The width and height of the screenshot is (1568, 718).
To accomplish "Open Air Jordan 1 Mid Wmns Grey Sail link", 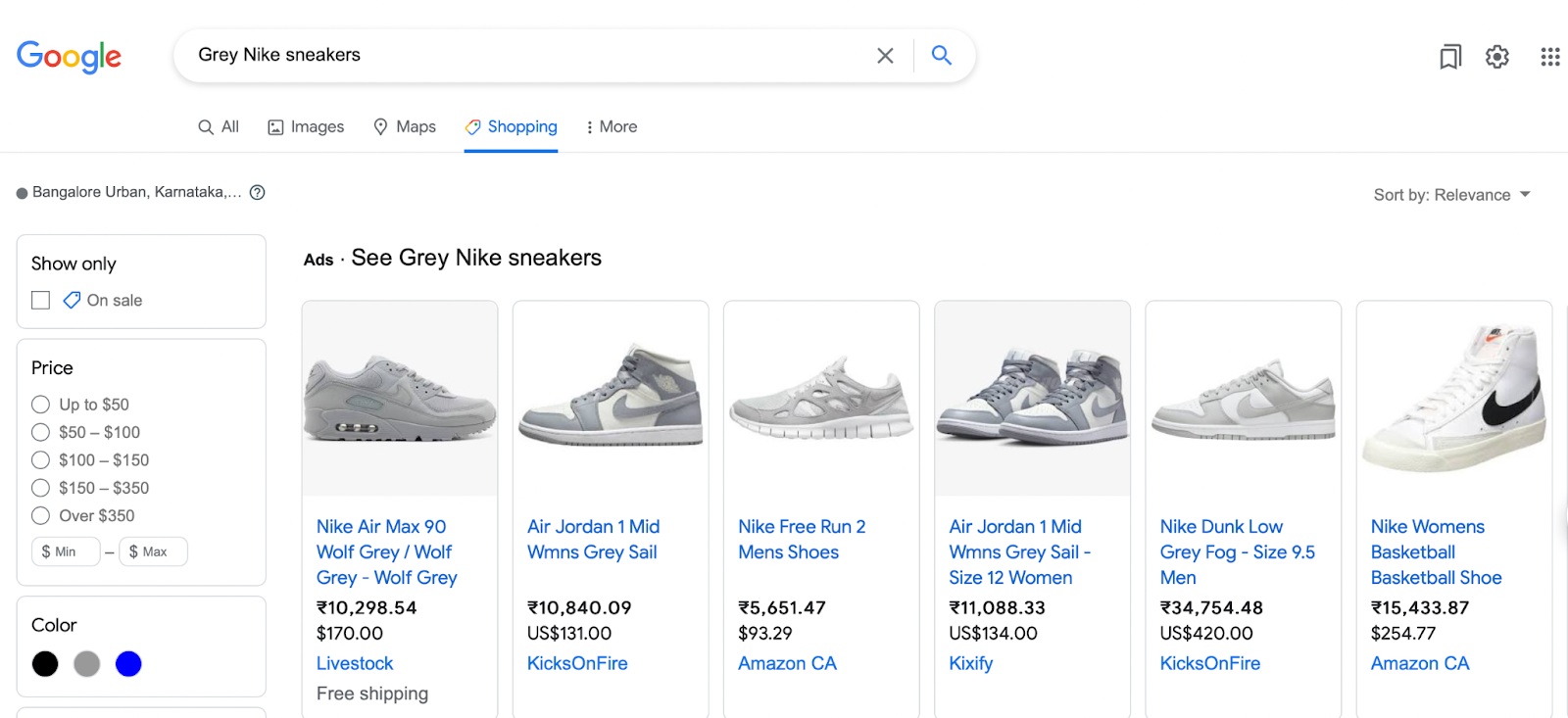I will click(x=594, y=540).
